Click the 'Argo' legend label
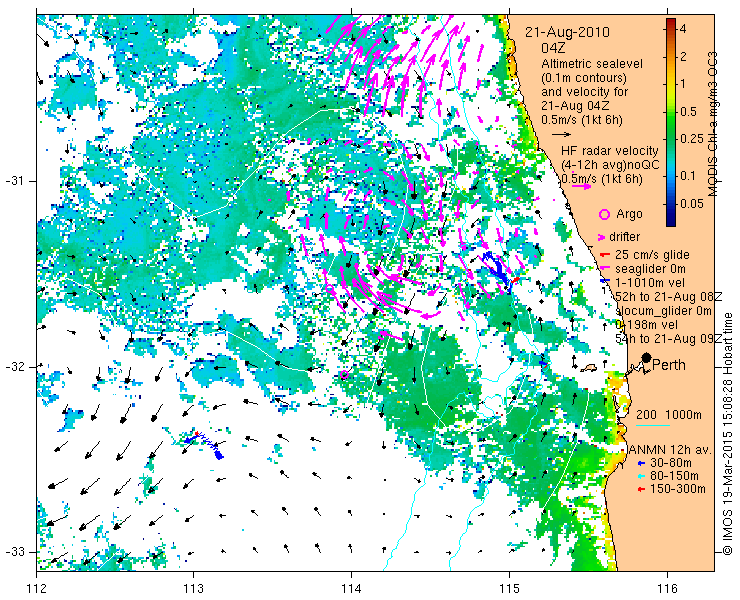Image resolution: width=740 pixels, height=600 pixels. (629, 214)
